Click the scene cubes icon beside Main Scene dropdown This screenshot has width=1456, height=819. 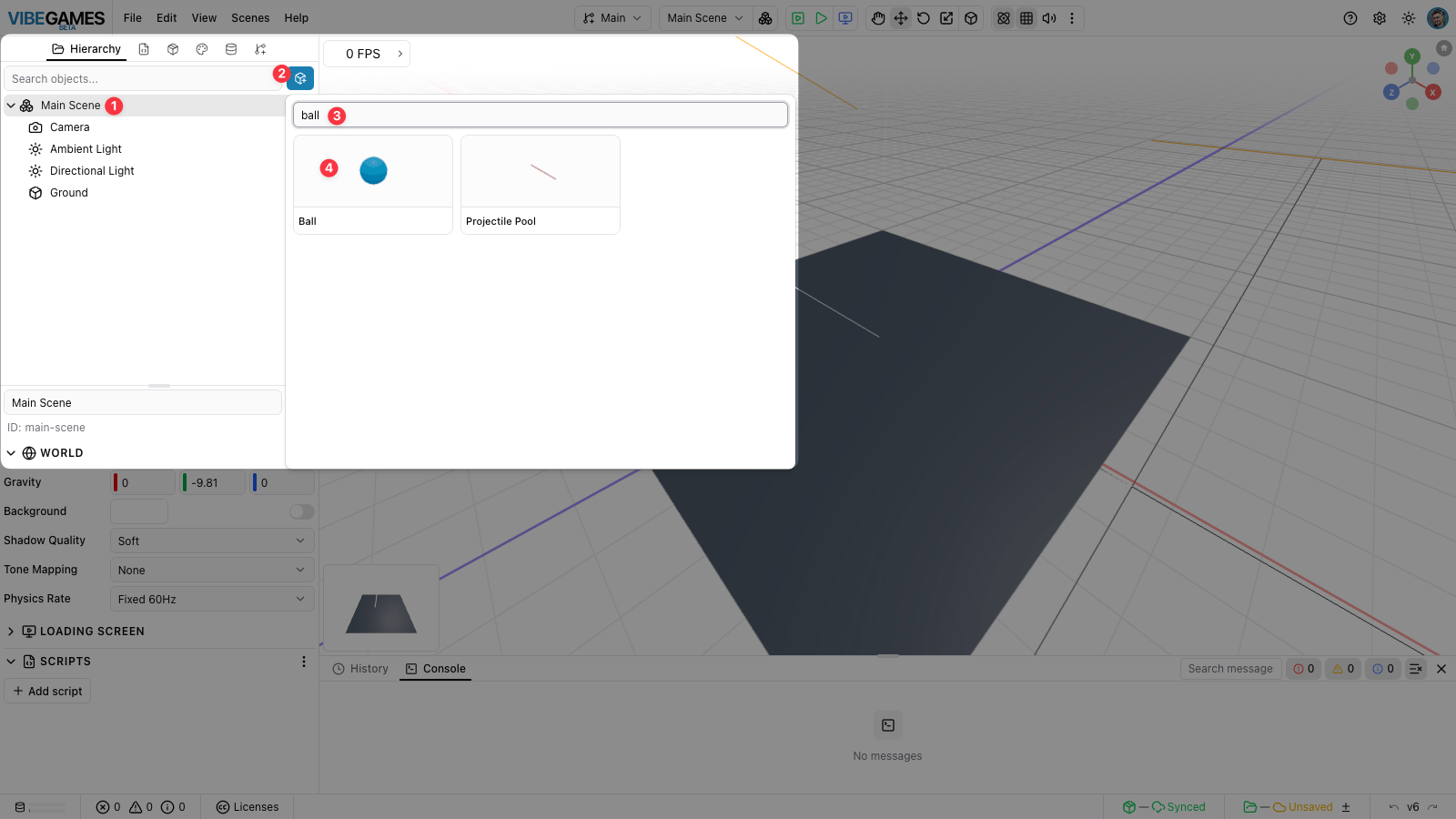tap(765, 18)
